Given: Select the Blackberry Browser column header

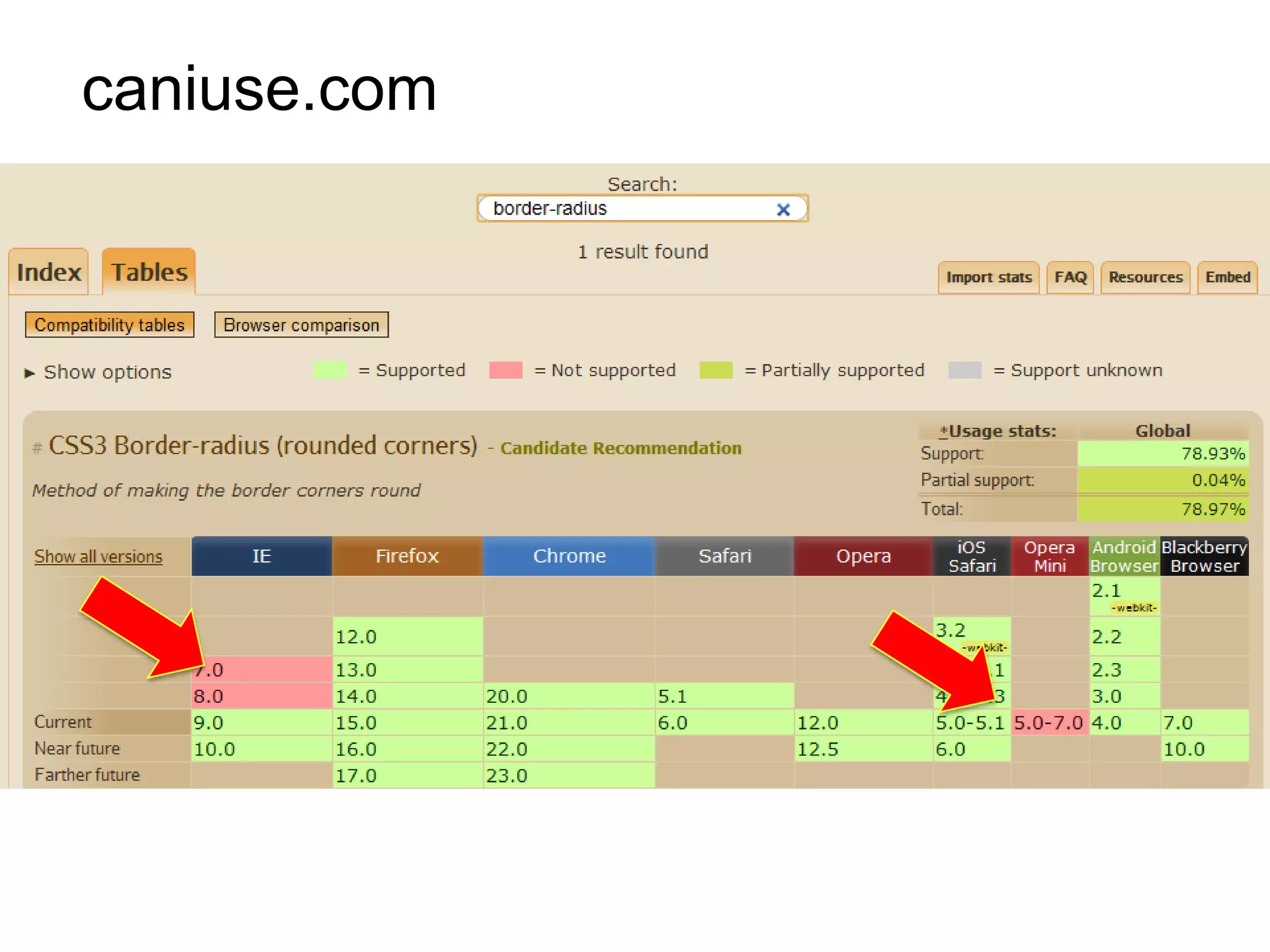Looking at the screenshot, I should click(1204, 556).
